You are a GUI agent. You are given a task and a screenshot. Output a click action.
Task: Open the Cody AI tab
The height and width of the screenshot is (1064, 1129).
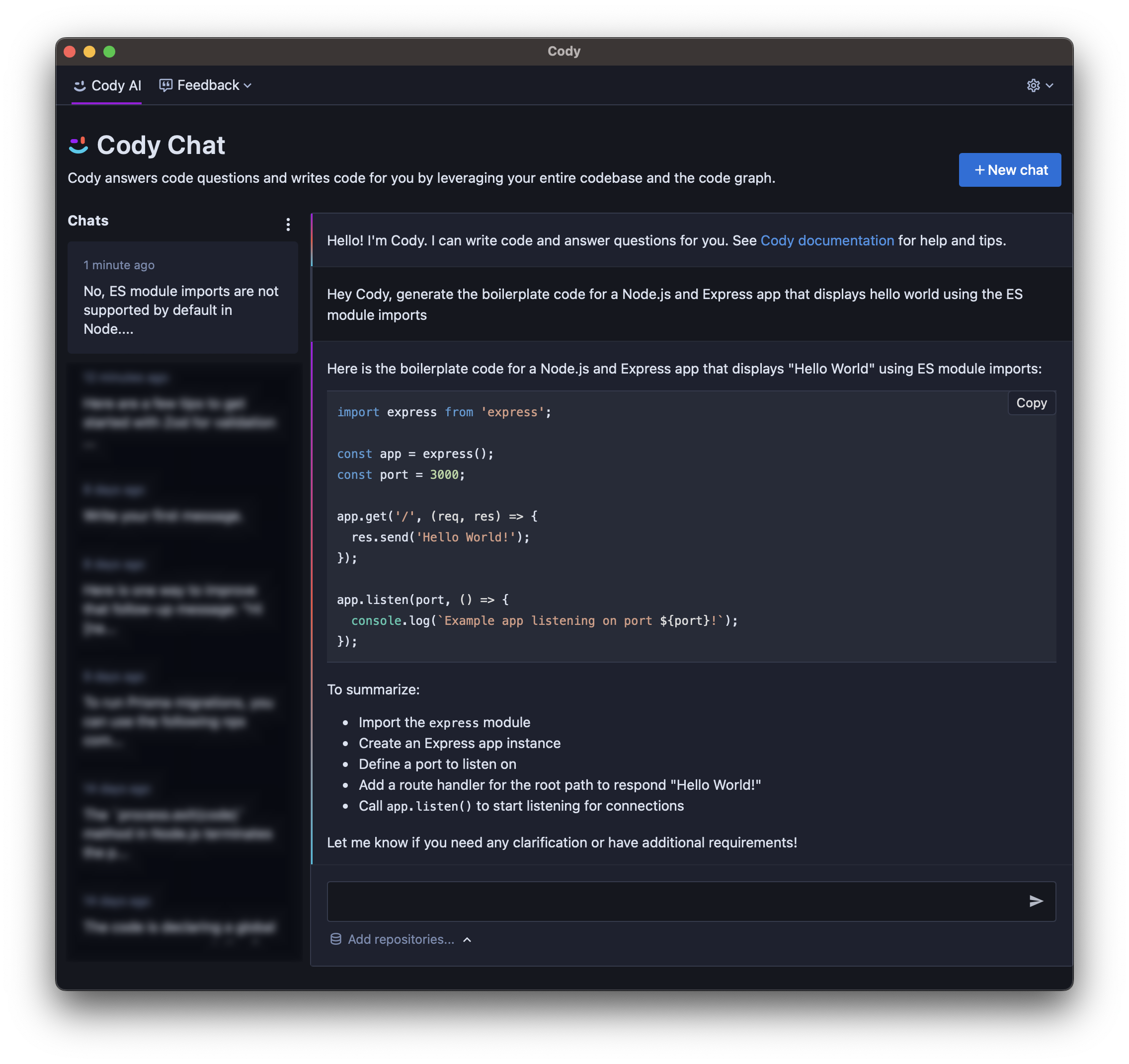click(107, 85)
